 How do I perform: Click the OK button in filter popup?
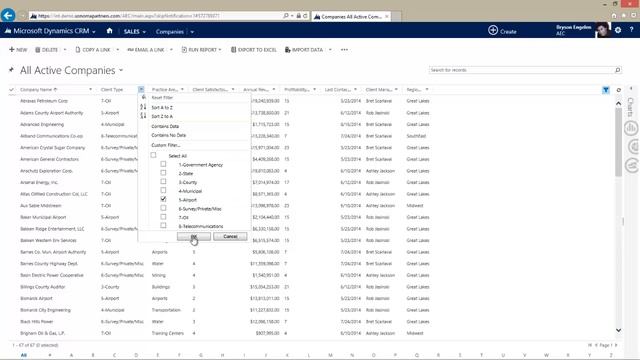click(194, 236)
